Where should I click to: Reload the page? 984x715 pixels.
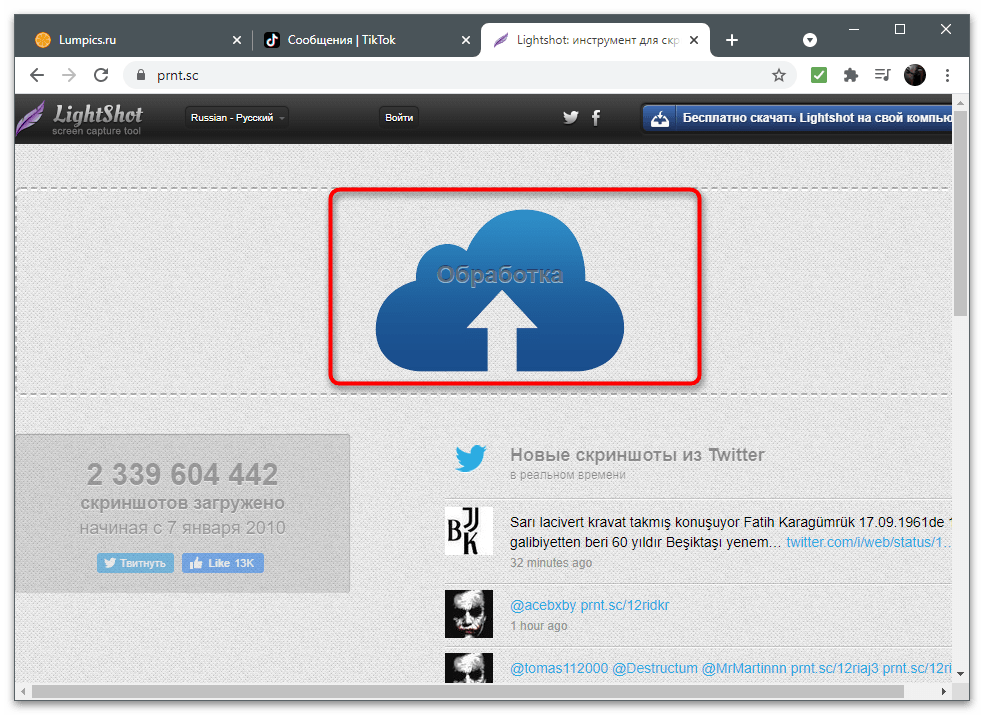point(101,75)
